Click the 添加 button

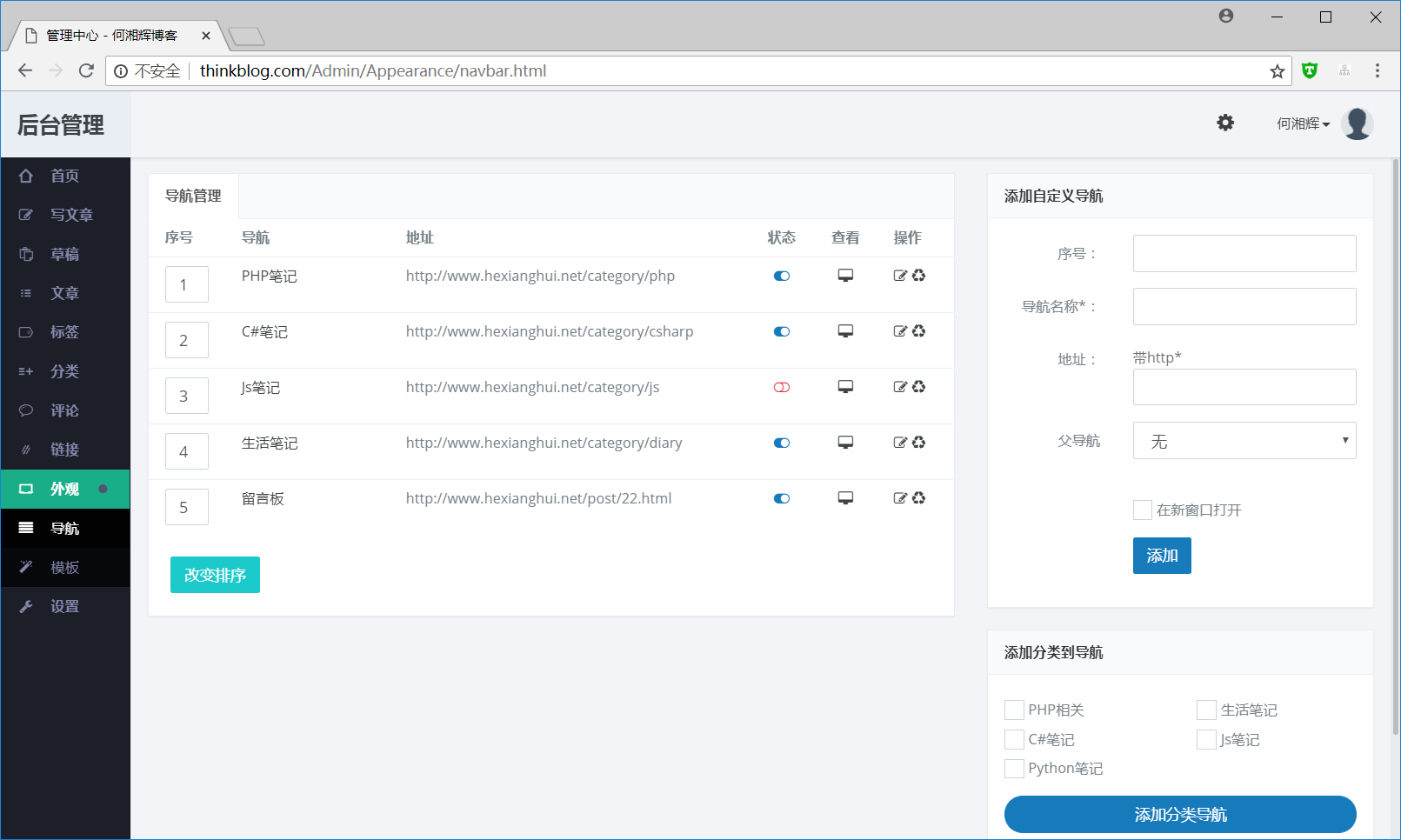pos(1162,556)
